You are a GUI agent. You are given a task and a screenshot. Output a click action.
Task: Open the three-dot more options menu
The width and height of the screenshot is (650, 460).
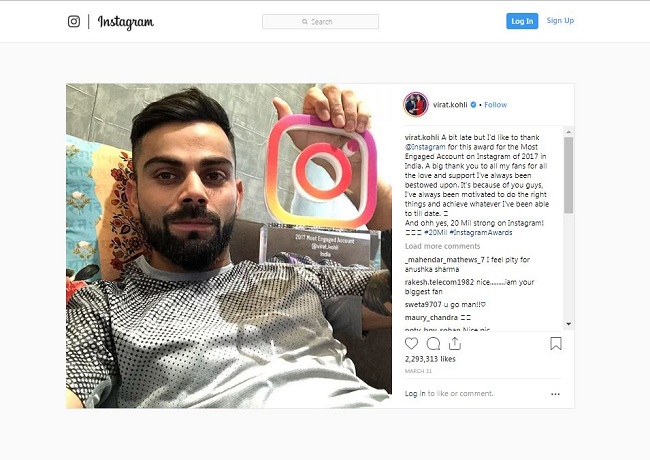555,394
